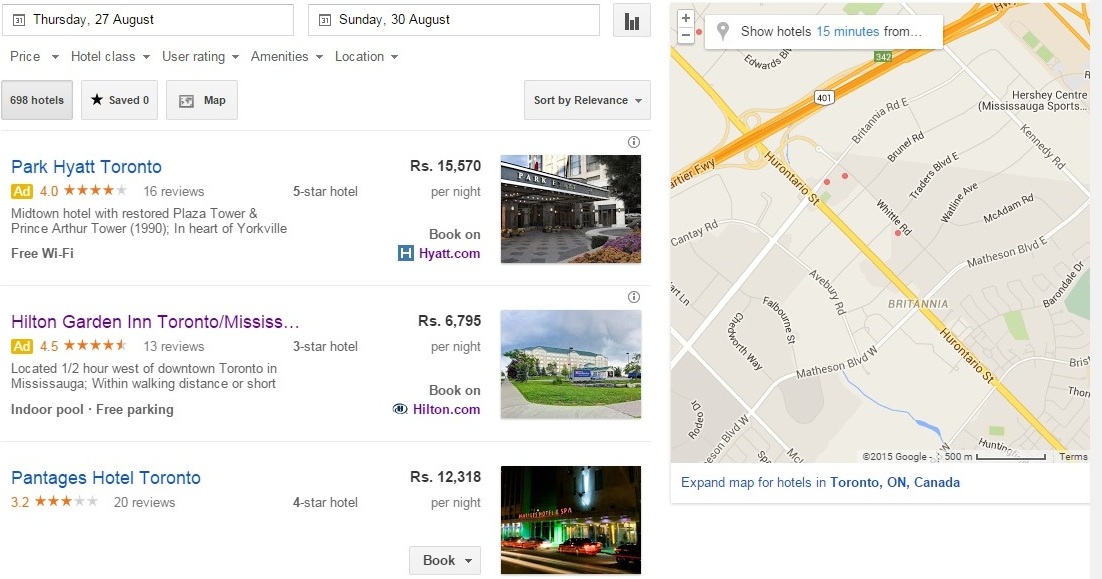
Task: Zoom in on the map
Action: [x=685, y=18]
